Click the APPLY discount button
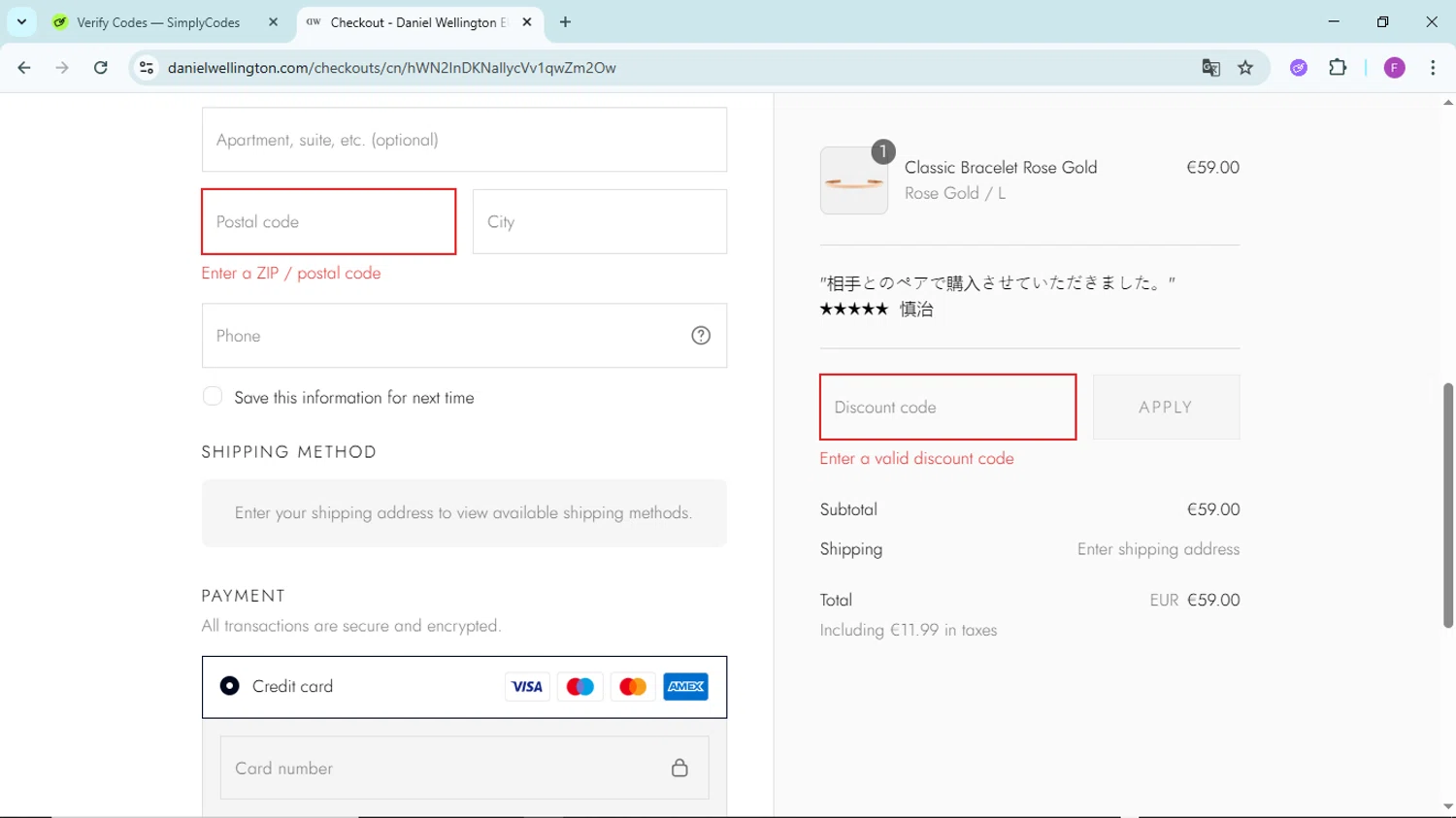This screenshot has width=1456, height=818. pos(1166,408)
